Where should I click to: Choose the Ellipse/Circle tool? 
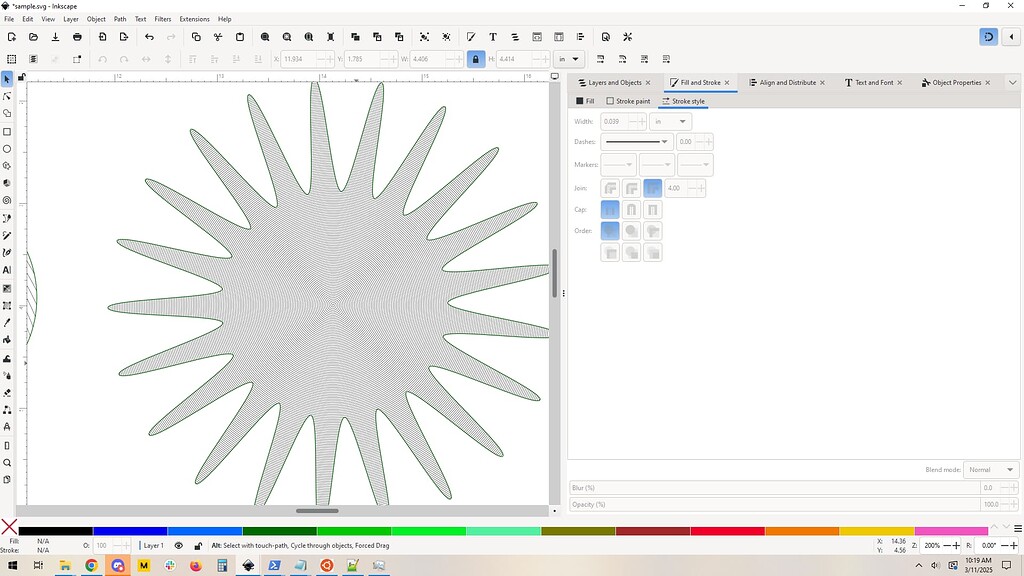7,149
